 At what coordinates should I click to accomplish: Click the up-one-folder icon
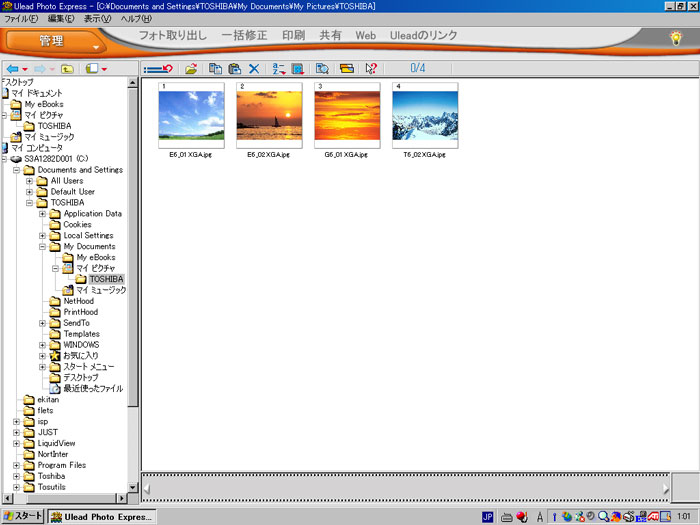[x=67, y=69]
